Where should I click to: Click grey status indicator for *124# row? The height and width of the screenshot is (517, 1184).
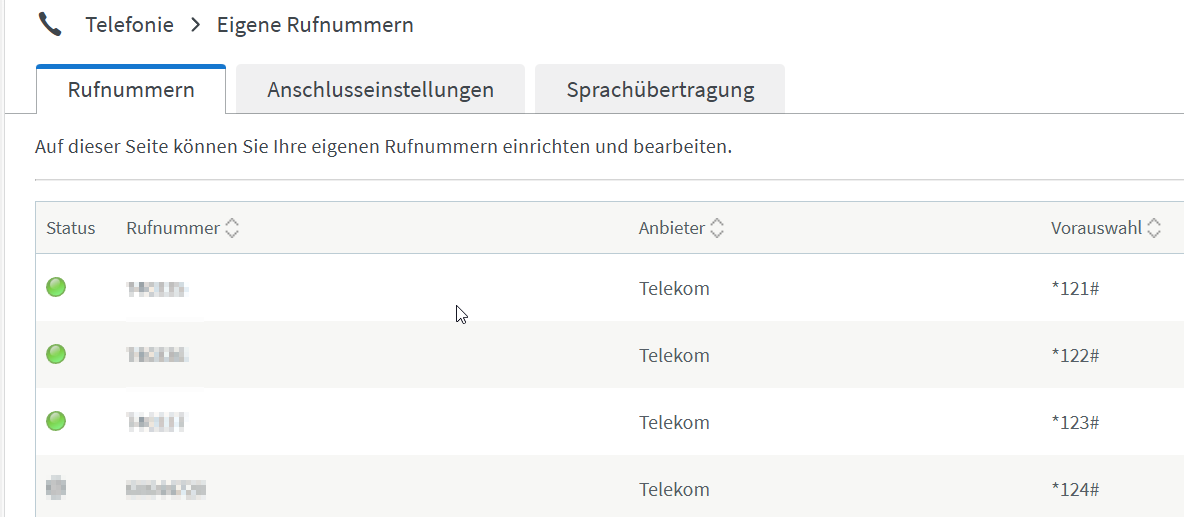pyautogui.click(x=56, y=488)
